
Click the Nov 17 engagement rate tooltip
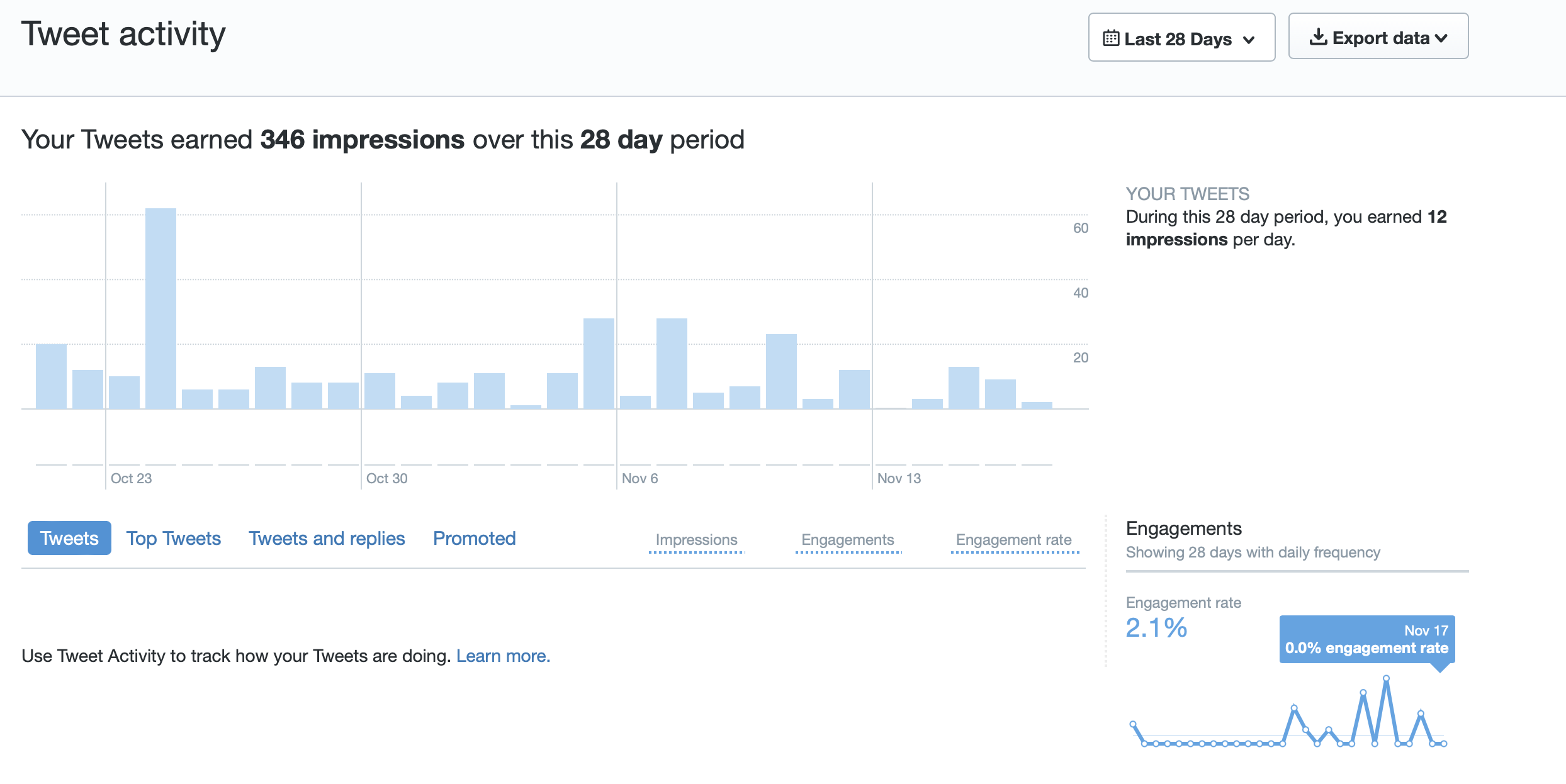(1366, 639)
